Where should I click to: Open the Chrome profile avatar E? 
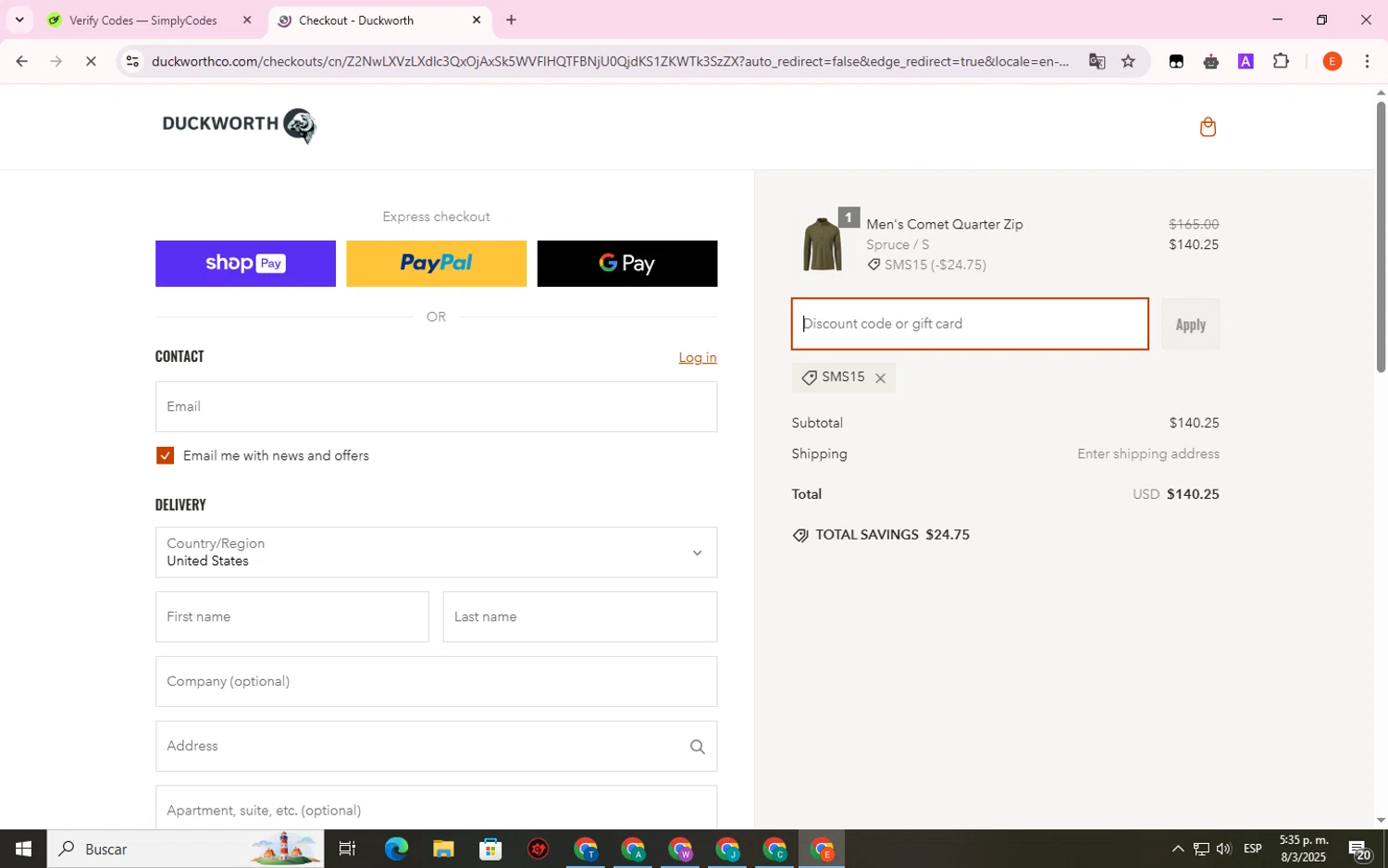pos(1332,61)
